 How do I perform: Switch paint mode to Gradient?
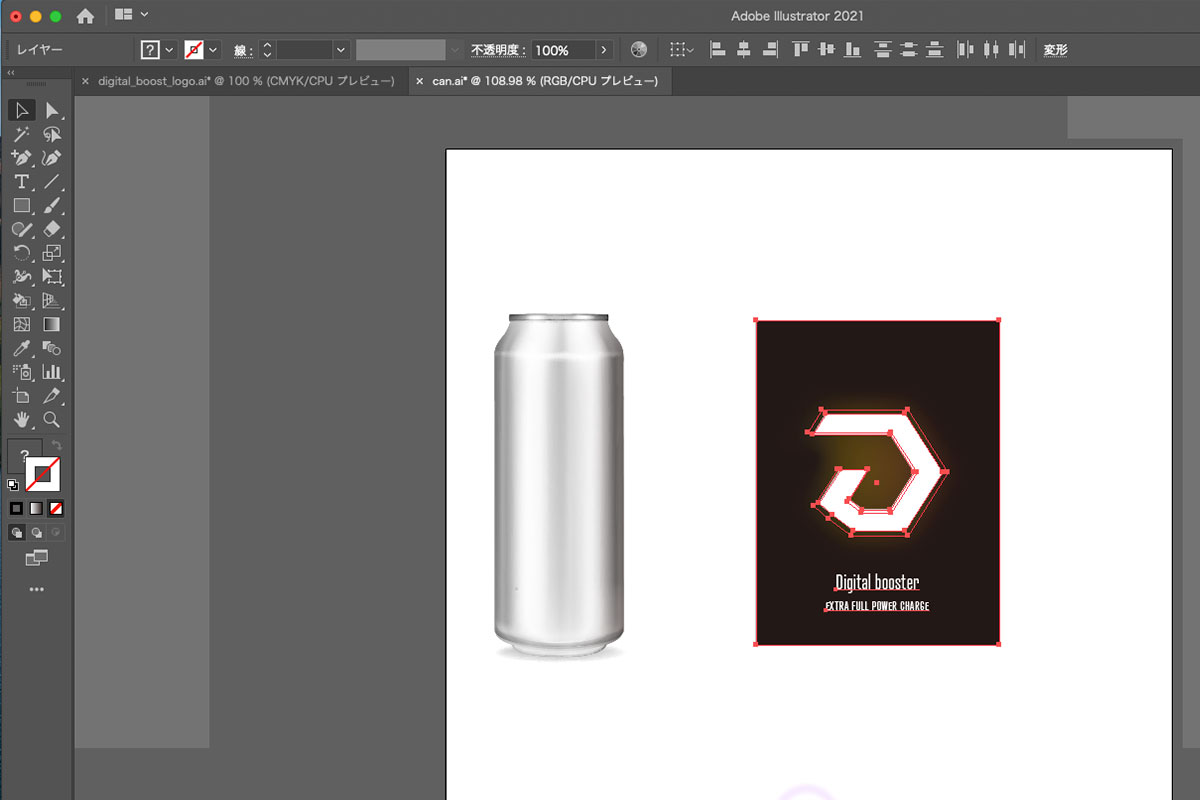[36, 508]
